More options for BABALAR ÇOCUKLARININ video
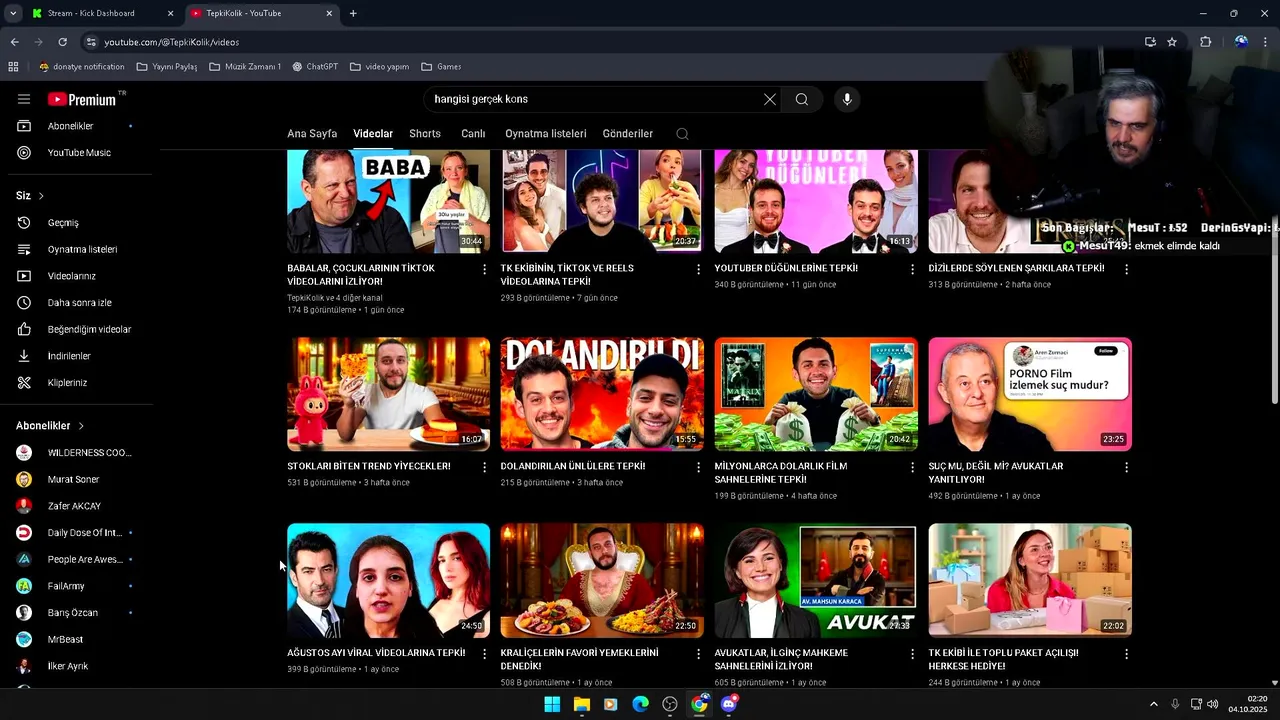 click(485, 269)
